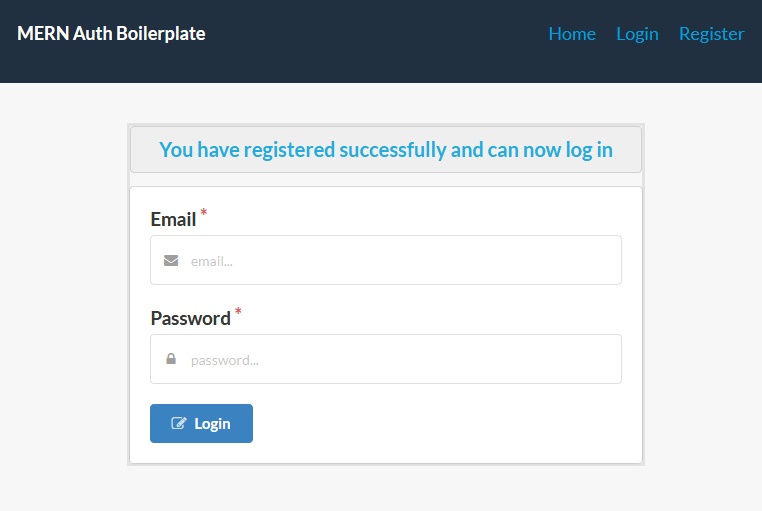762x511 pixels.
Task: Click the dark navbar between title and Home
Action: click(x=380, y=40)
